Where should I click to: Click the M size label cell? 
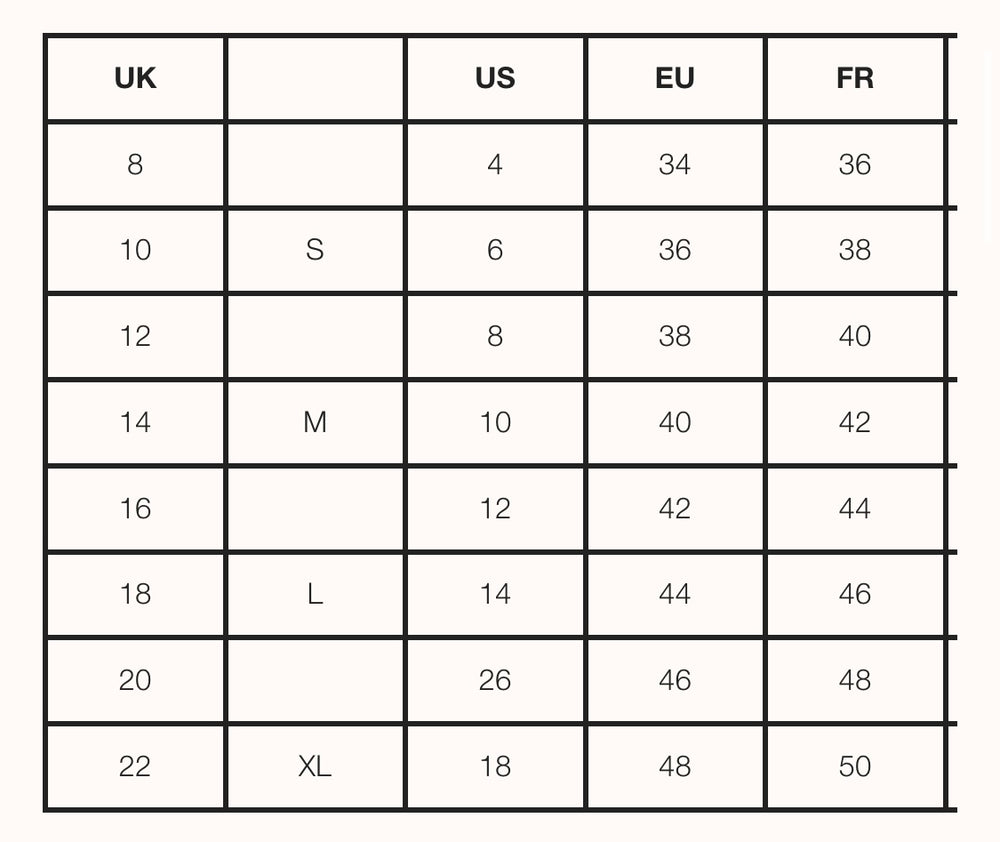(x=315, y=422)
